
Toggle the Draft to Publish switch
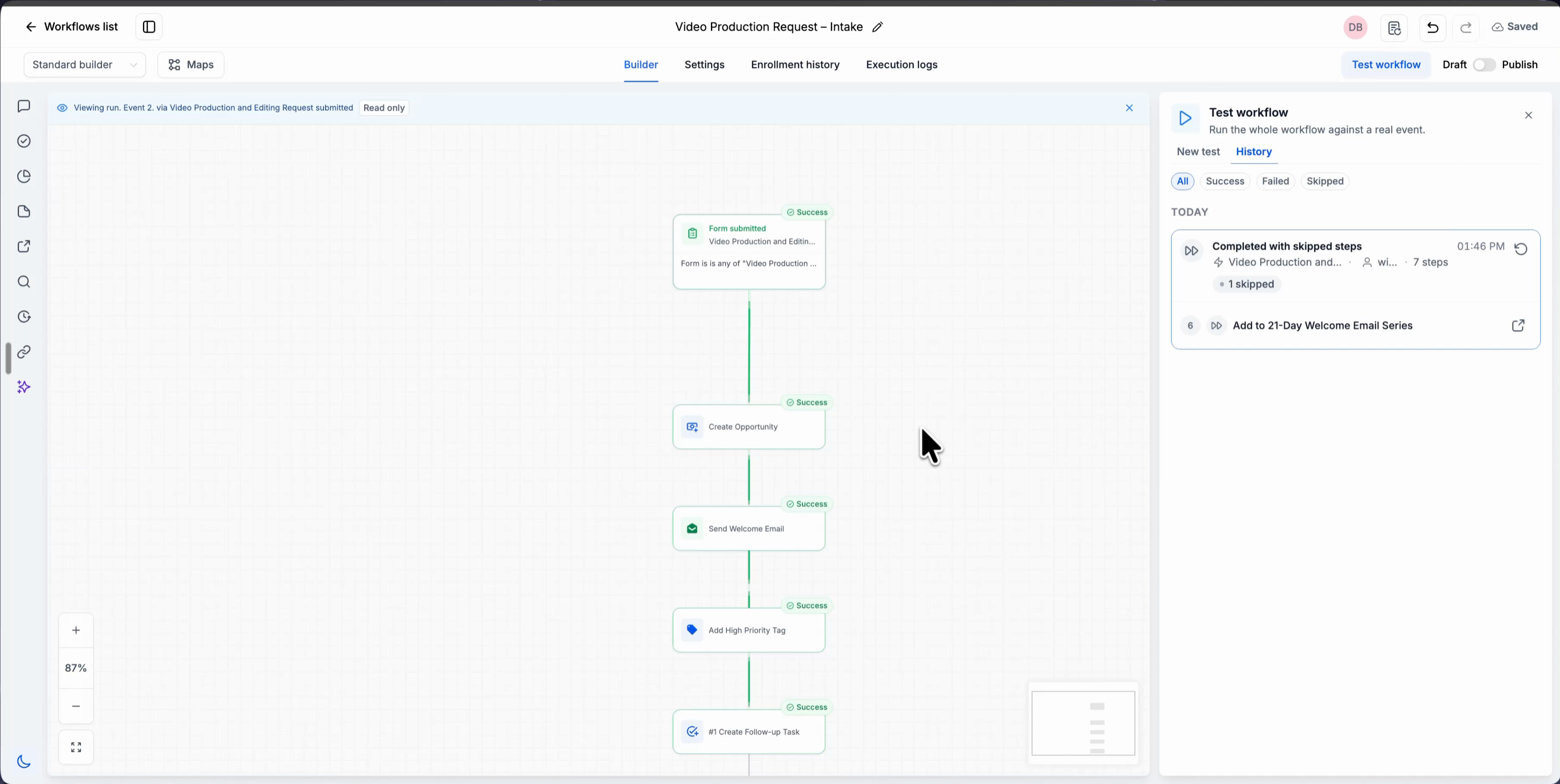tap(1484, 65)
